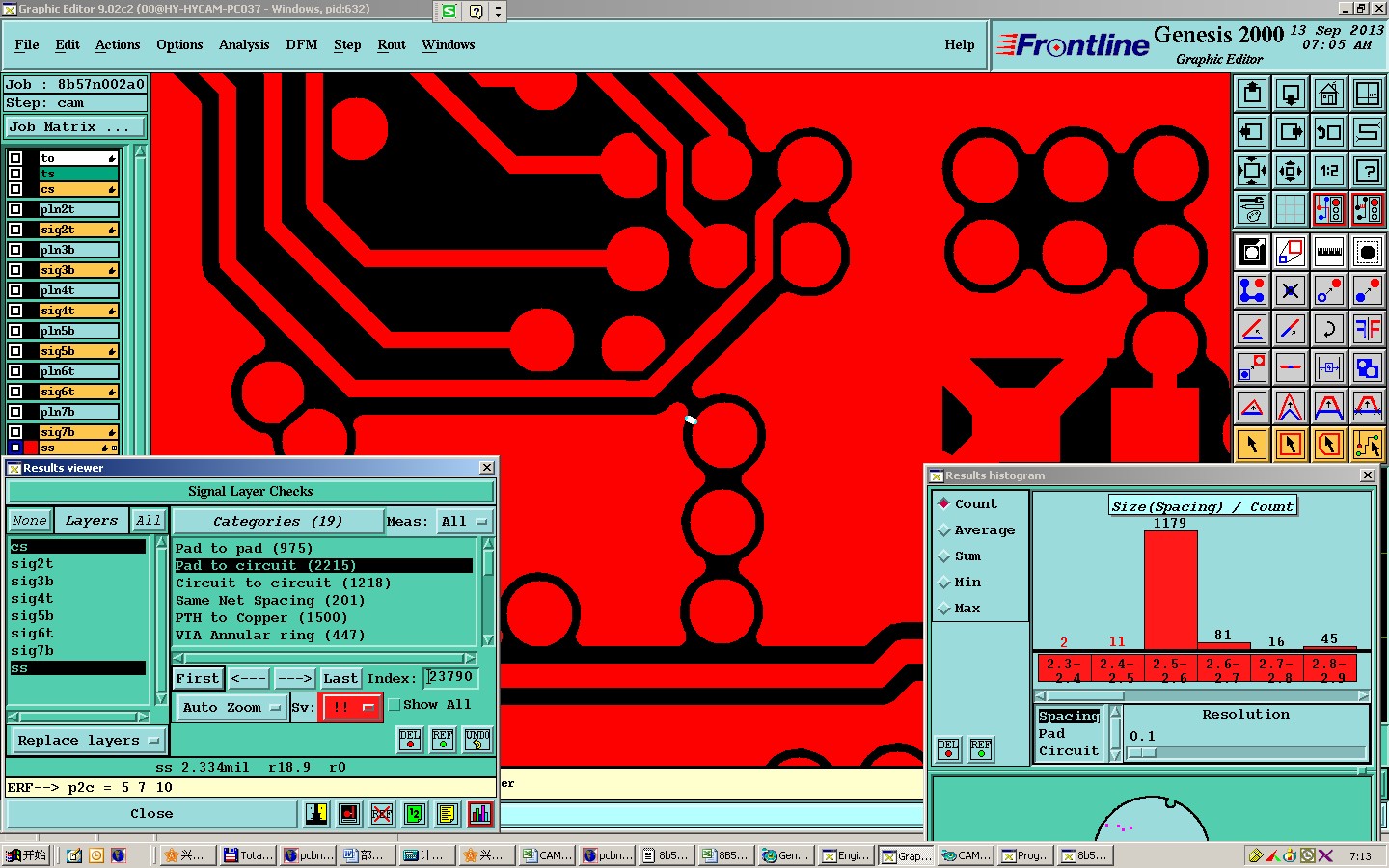Click the Start button on the taskbar
This screenshot has height=868, width=1389.
point(26,855)
